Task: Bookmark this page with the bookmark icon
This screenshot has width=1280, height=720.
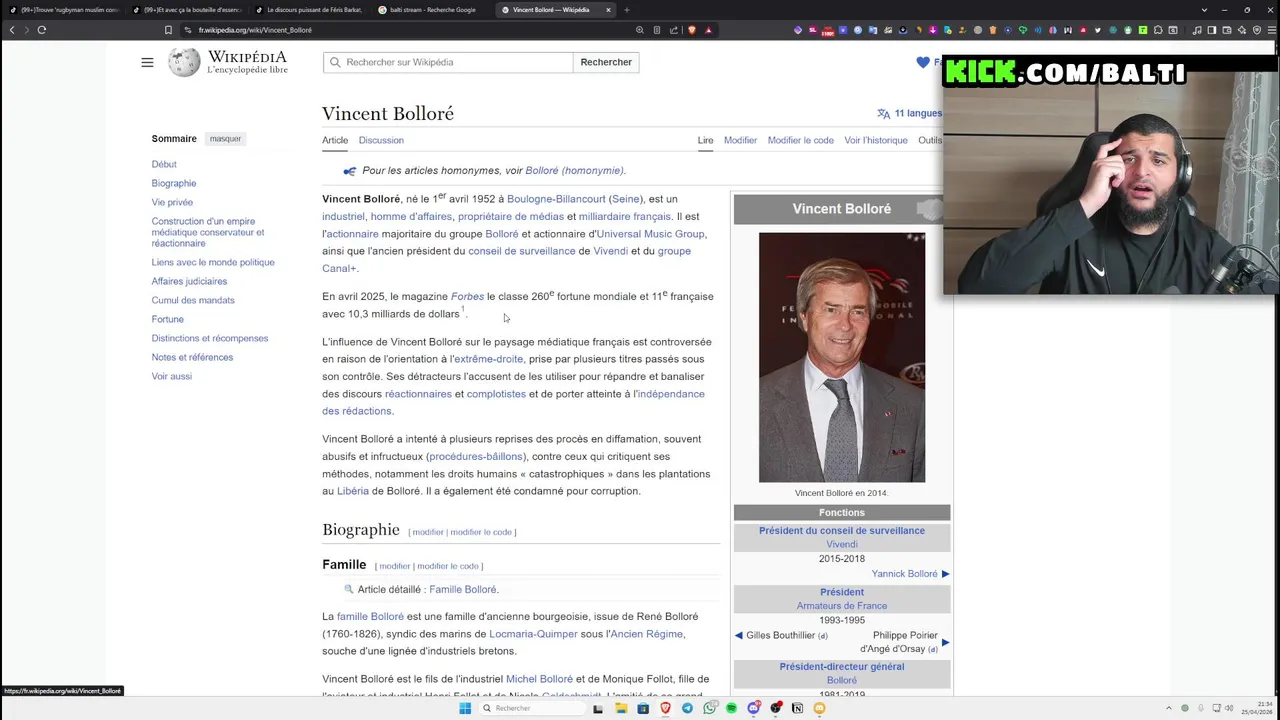Action: pyautogui.click(x=168, y=30)
